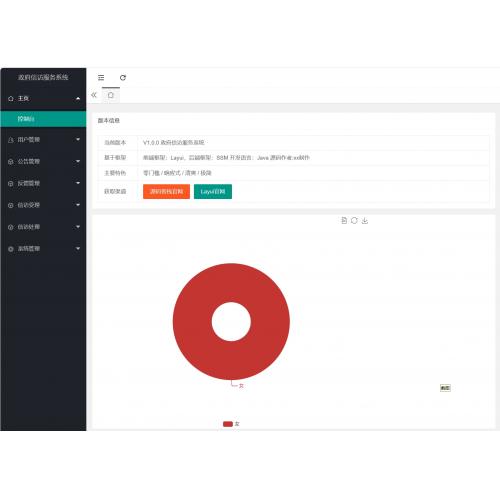
Task: Open the 信访处理 sidebar menu
Action: click(x=43, y=227)
